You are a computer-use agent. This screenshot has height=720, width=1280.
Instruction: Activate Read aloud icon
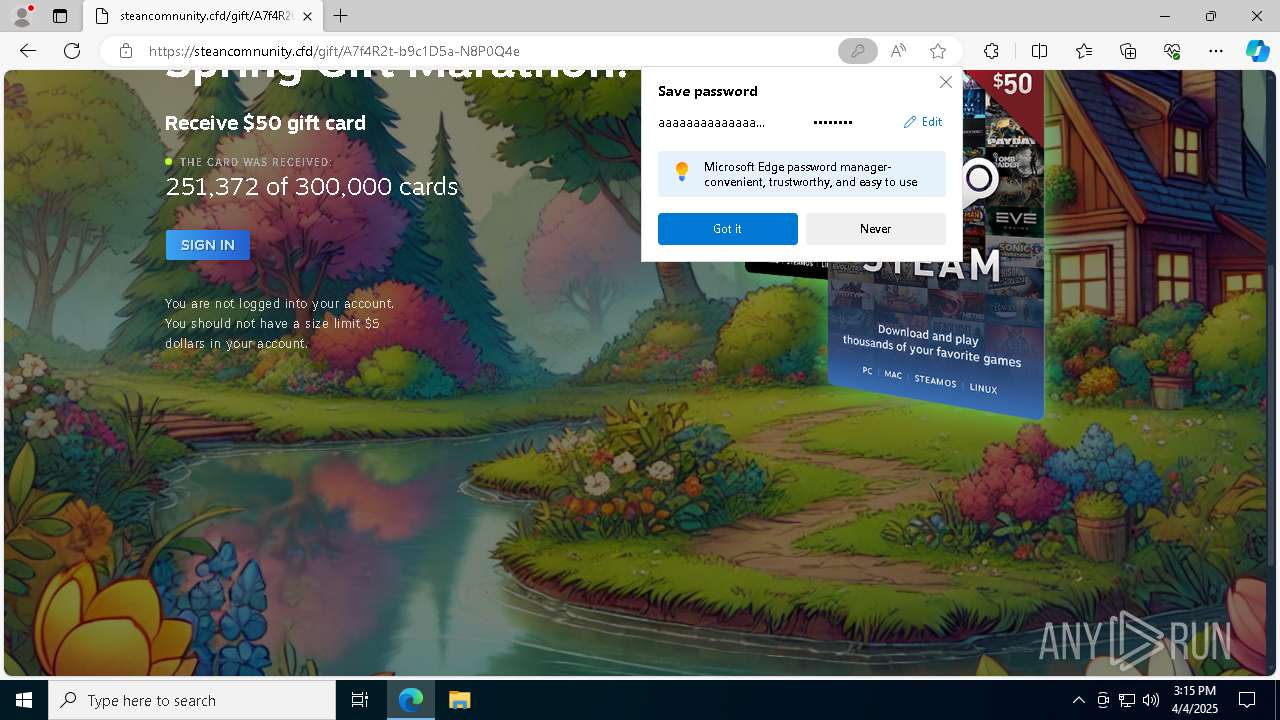point(898,51)
